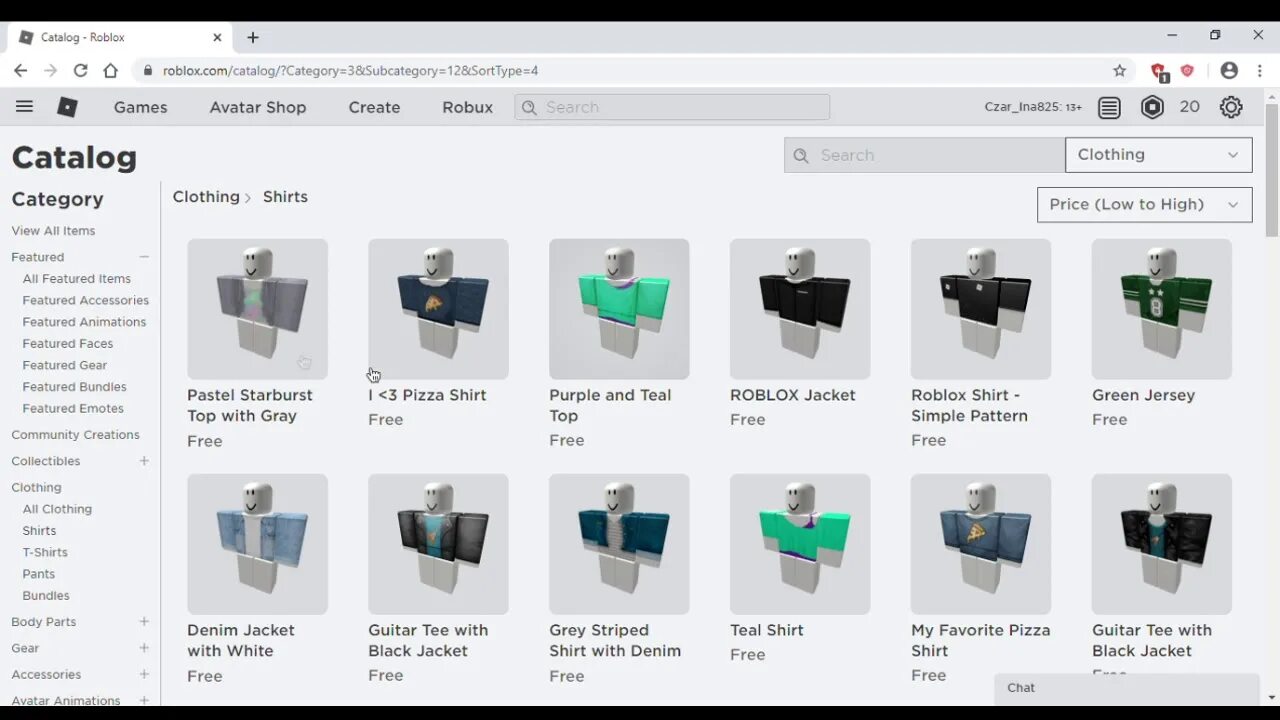Image resolution: width=1280 pixels, height=720 pixels.
Task: Go back with browser back arrow
Action: (x=20, y=70)
